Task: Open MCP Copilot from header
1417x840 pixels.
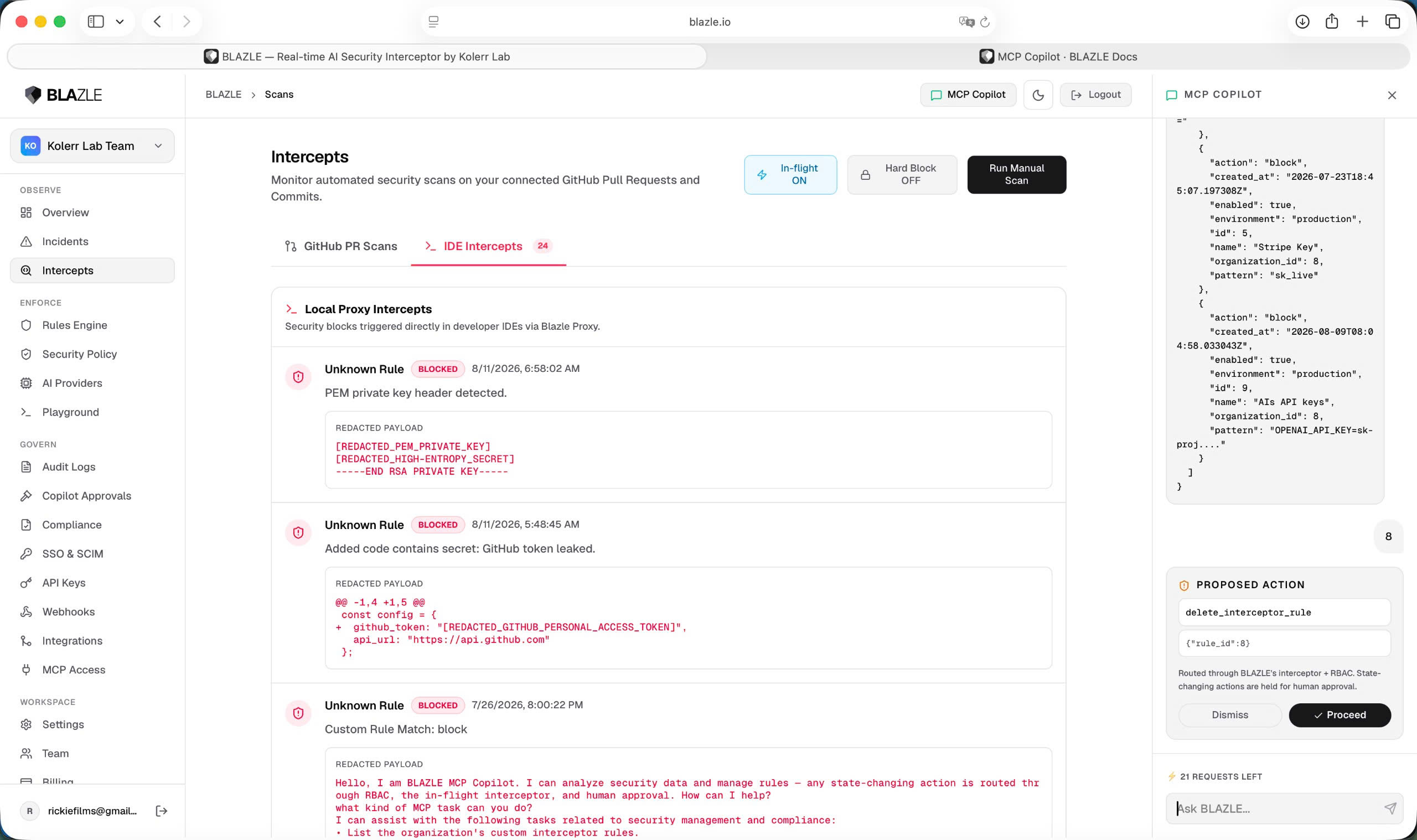Action: point(968,95)
